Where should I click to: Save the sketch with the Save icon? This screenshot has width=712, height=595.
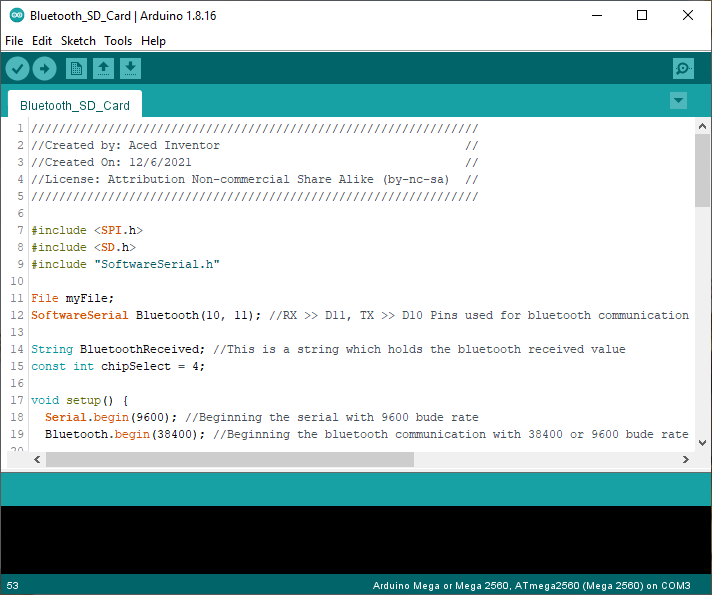130,69
